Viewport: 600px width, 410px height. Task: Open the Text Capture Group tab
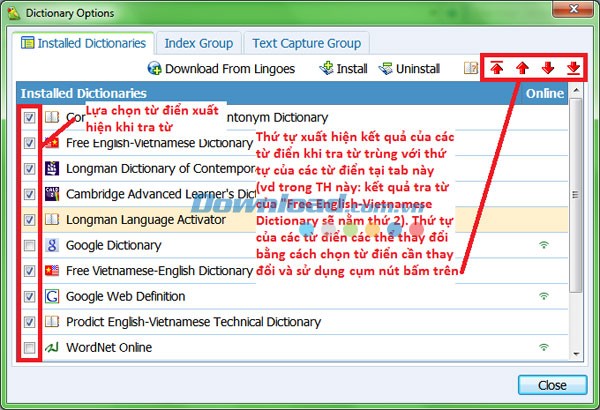click(305, 43)
